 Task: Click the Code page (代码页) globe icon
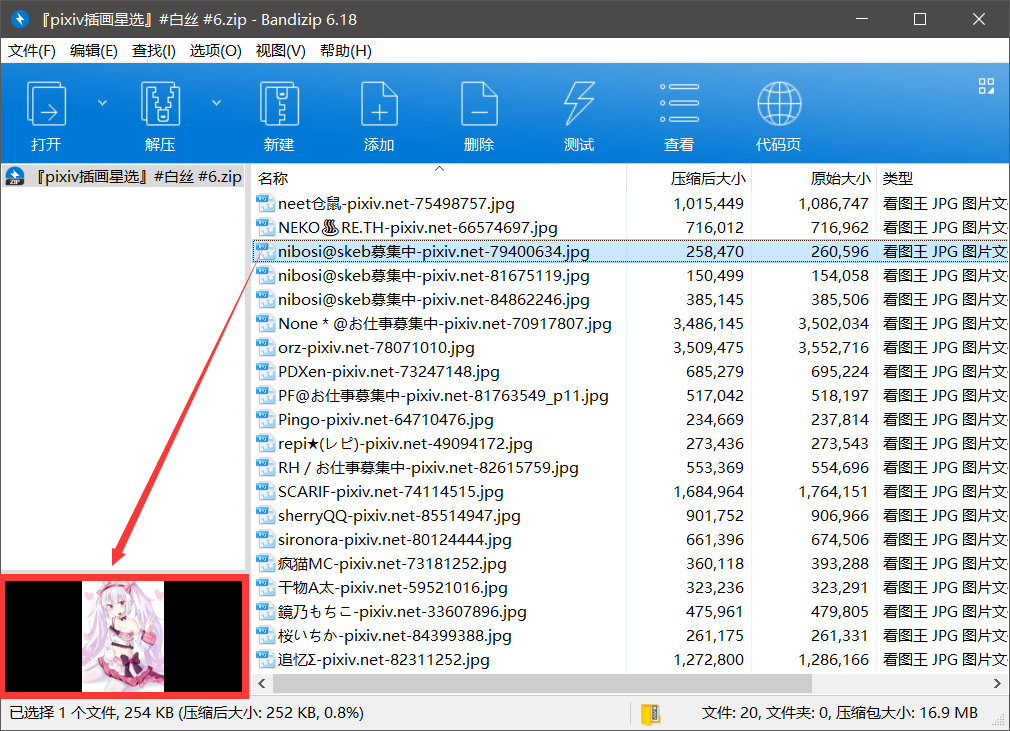pyautogui.click(x=779, y=104)
